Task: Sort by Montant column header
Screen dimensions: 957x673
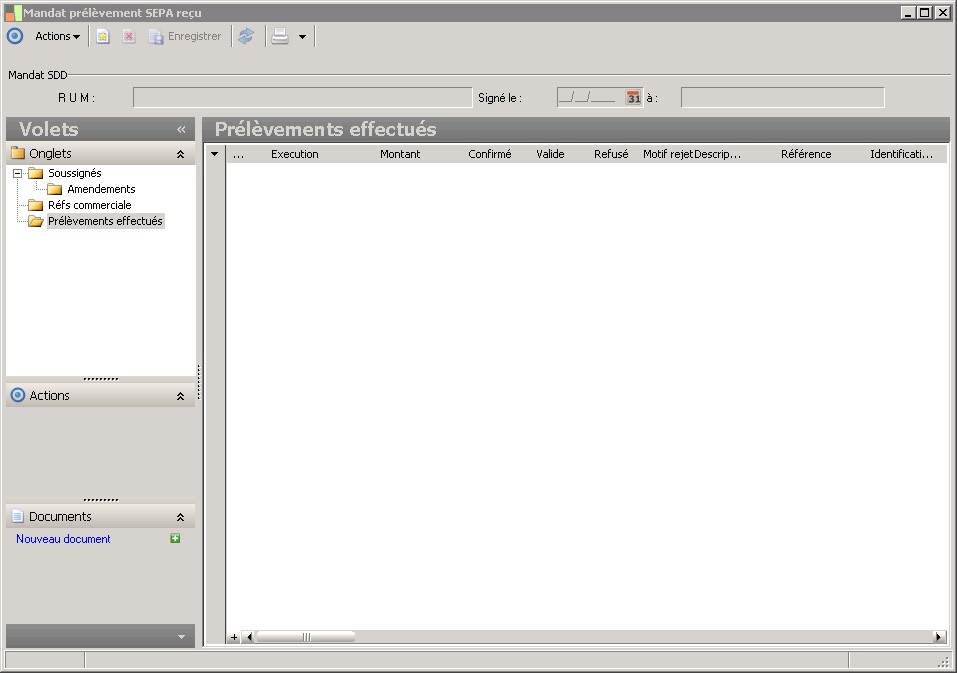Action: [400, 154]
